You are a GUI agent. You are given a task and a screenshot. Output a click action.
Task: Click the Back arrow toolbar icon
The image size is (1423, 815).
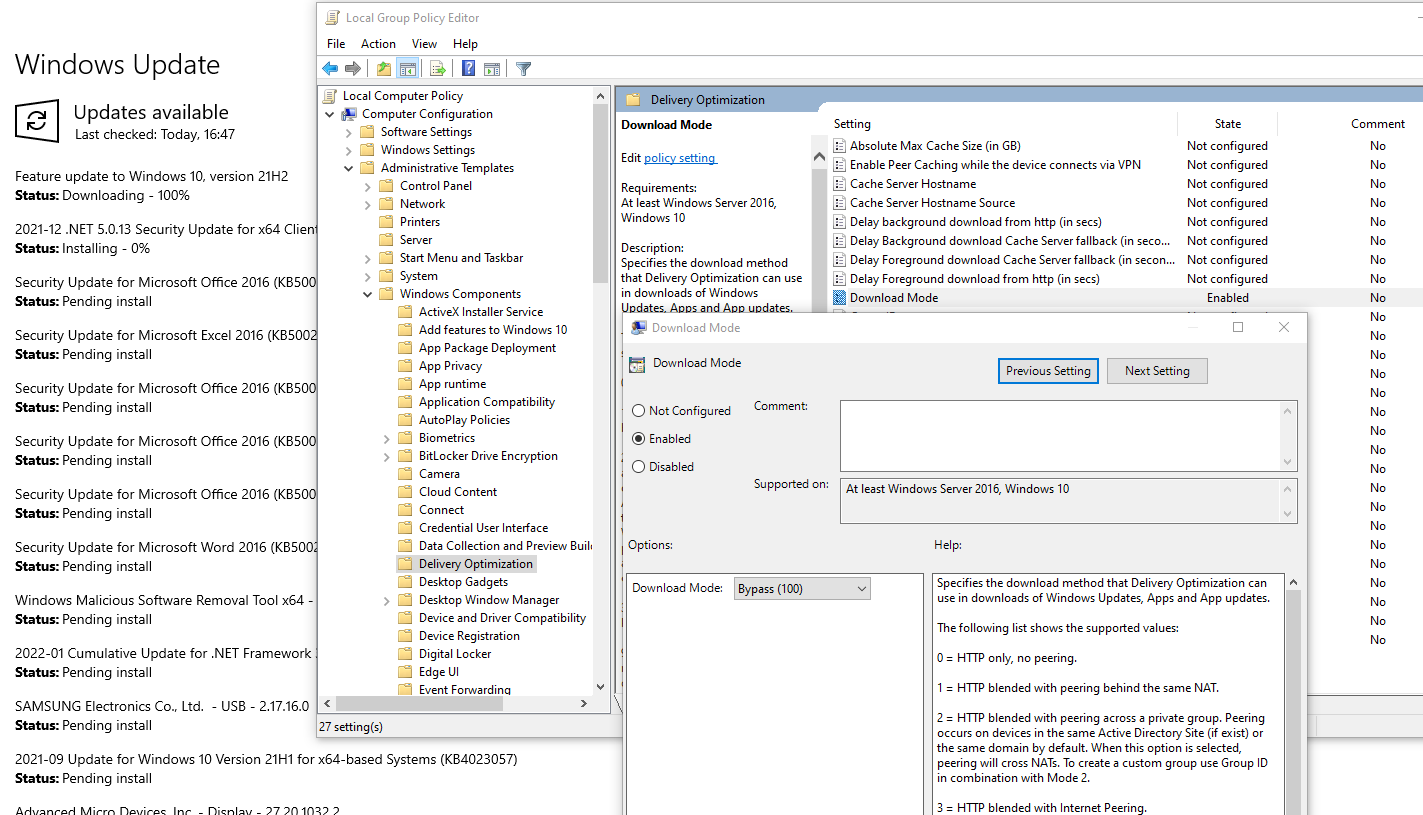point(330,69)
